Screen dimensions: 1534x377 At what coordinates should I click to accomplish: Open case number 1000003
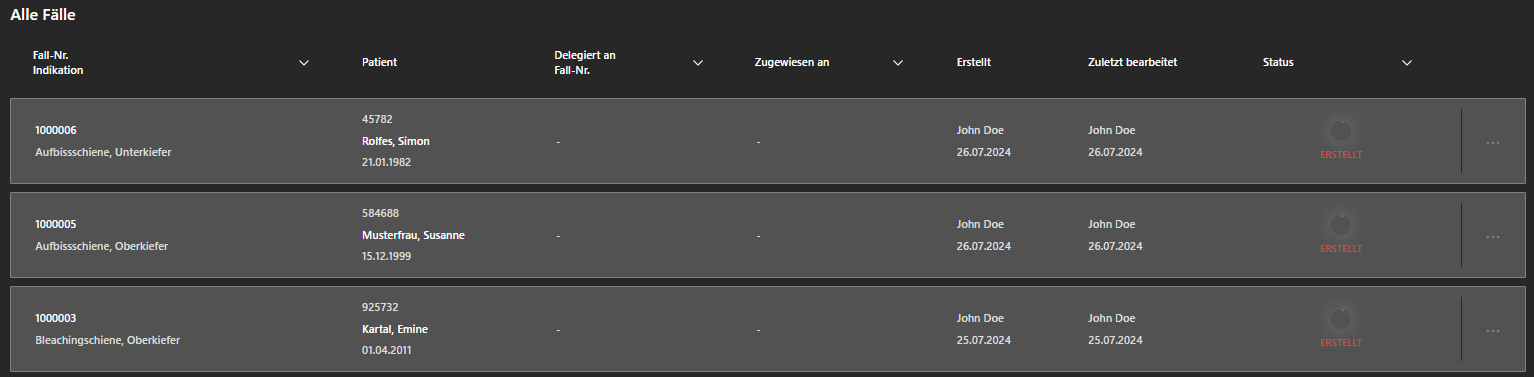[56, 318]
